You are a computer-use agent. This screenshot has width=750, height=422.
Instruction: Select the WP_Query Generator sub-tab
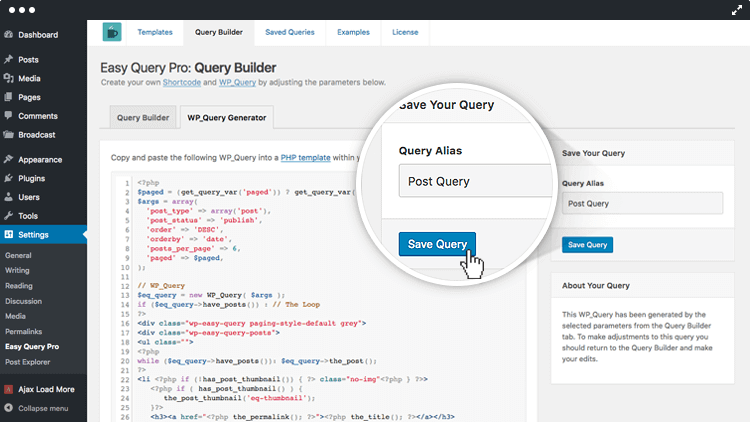[227, 117]
